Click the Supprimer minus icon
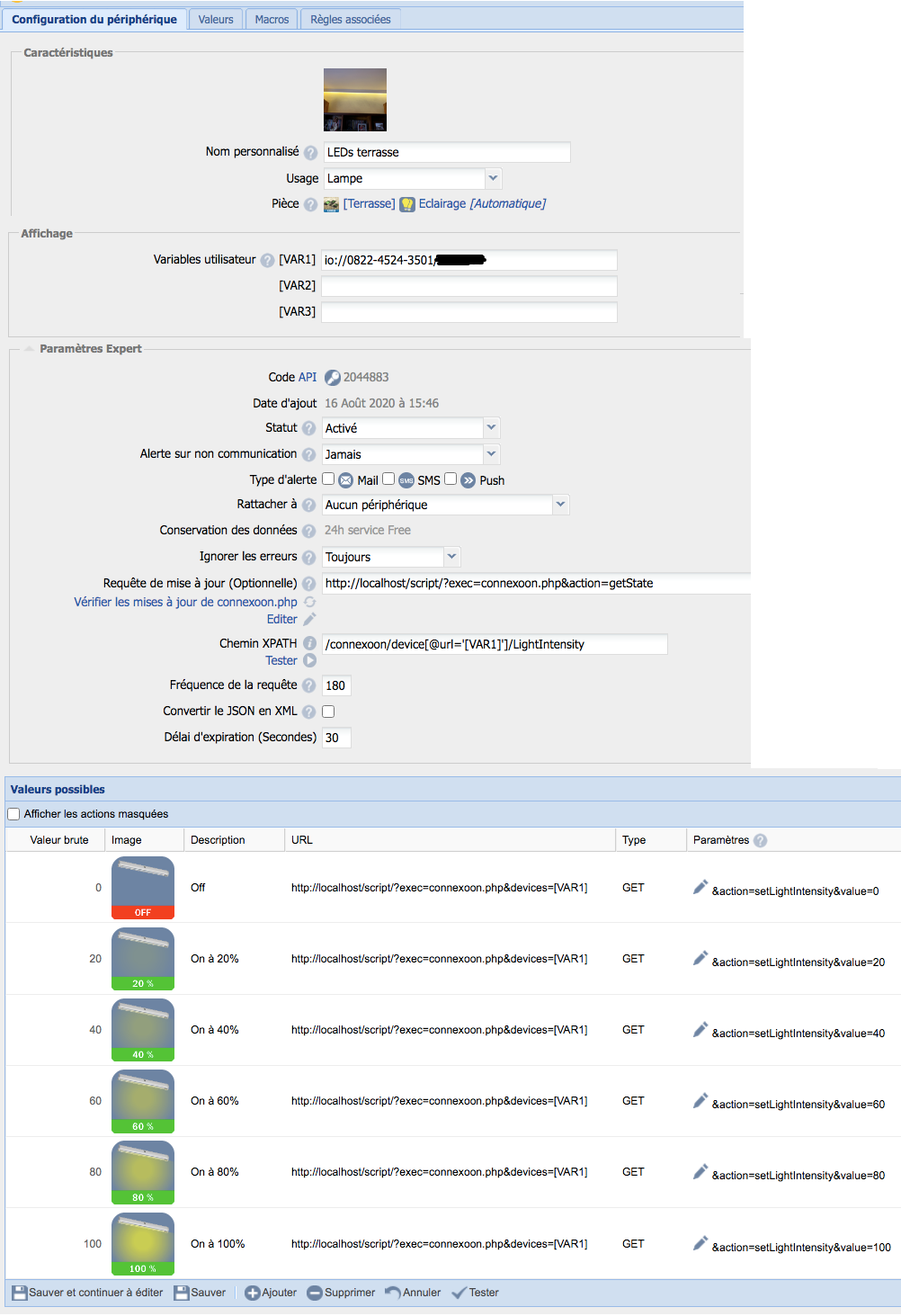Screen dimensions: 901x1316 coord(315,1294)
